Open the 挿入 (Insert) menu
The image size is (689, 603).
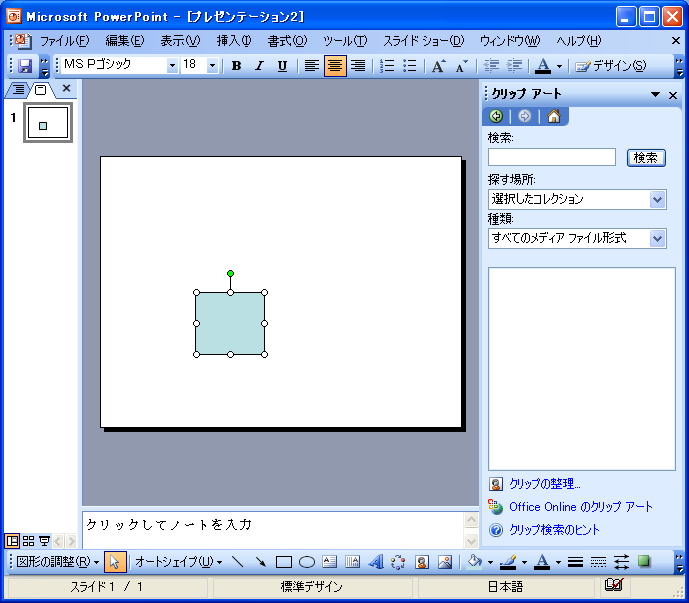coord(234,41)
